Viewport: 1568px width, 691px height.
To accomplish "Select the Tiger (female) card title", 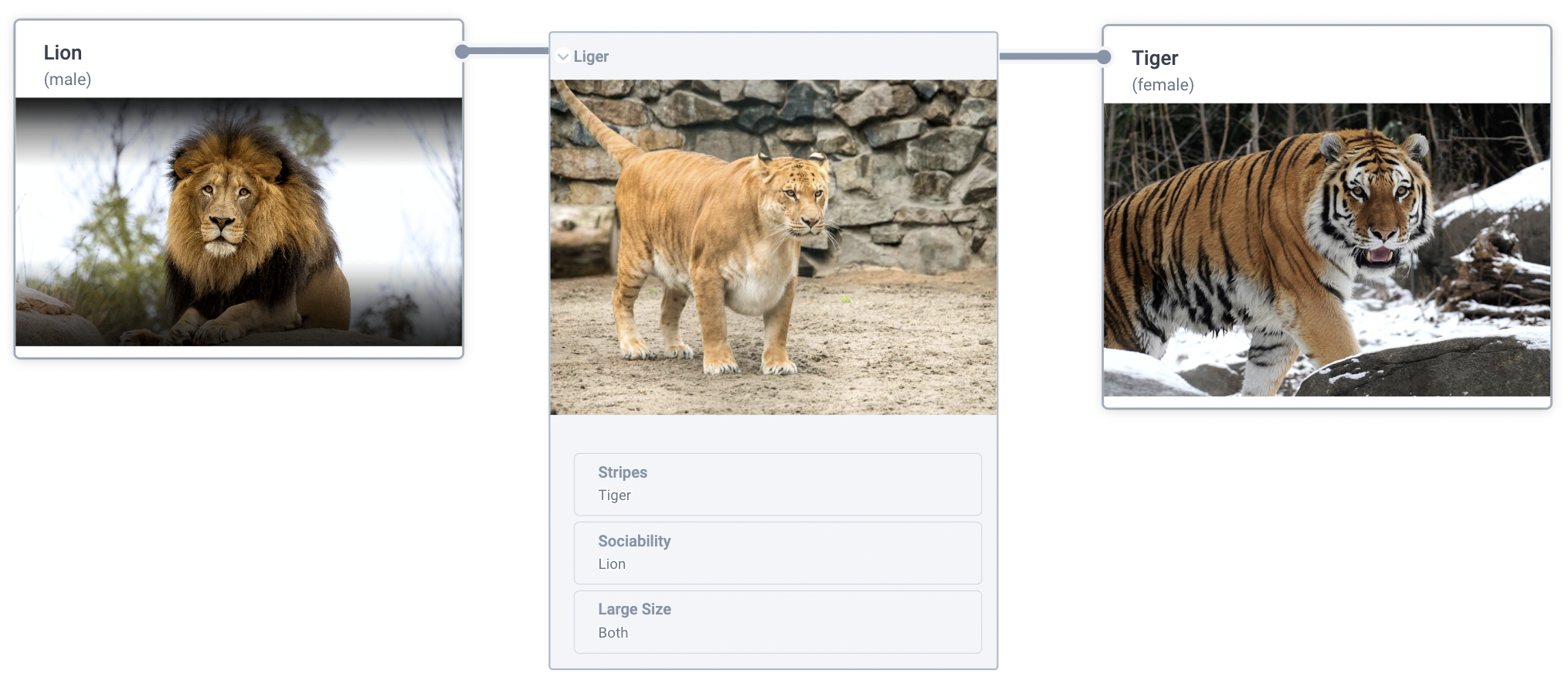I will (1154, 58).
